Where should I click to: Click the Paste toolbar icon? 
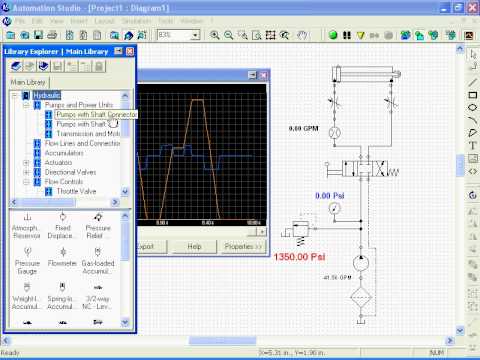(x=97, y=35)
